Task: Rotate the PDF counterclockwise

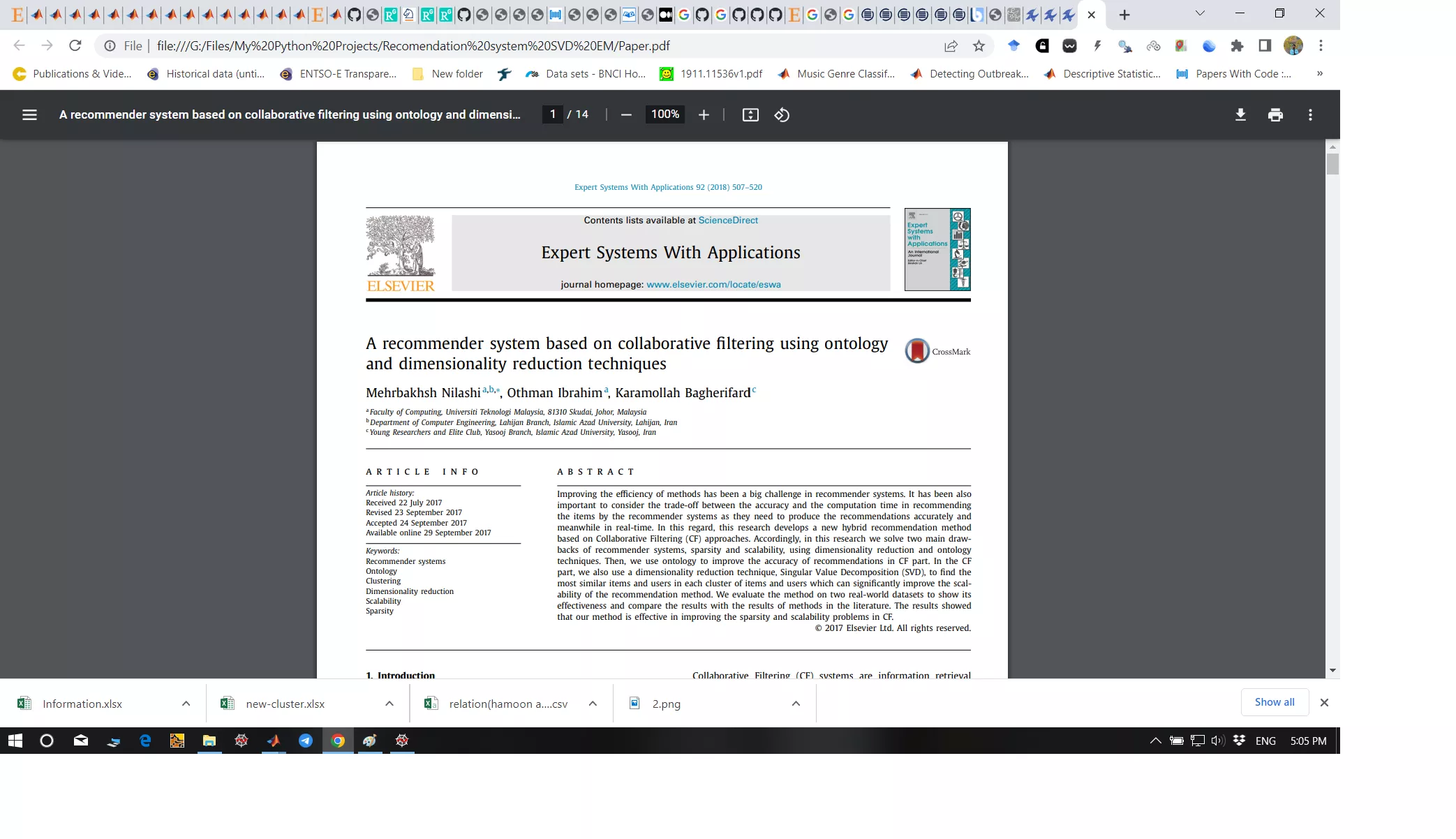Action: tap(782, 114)
